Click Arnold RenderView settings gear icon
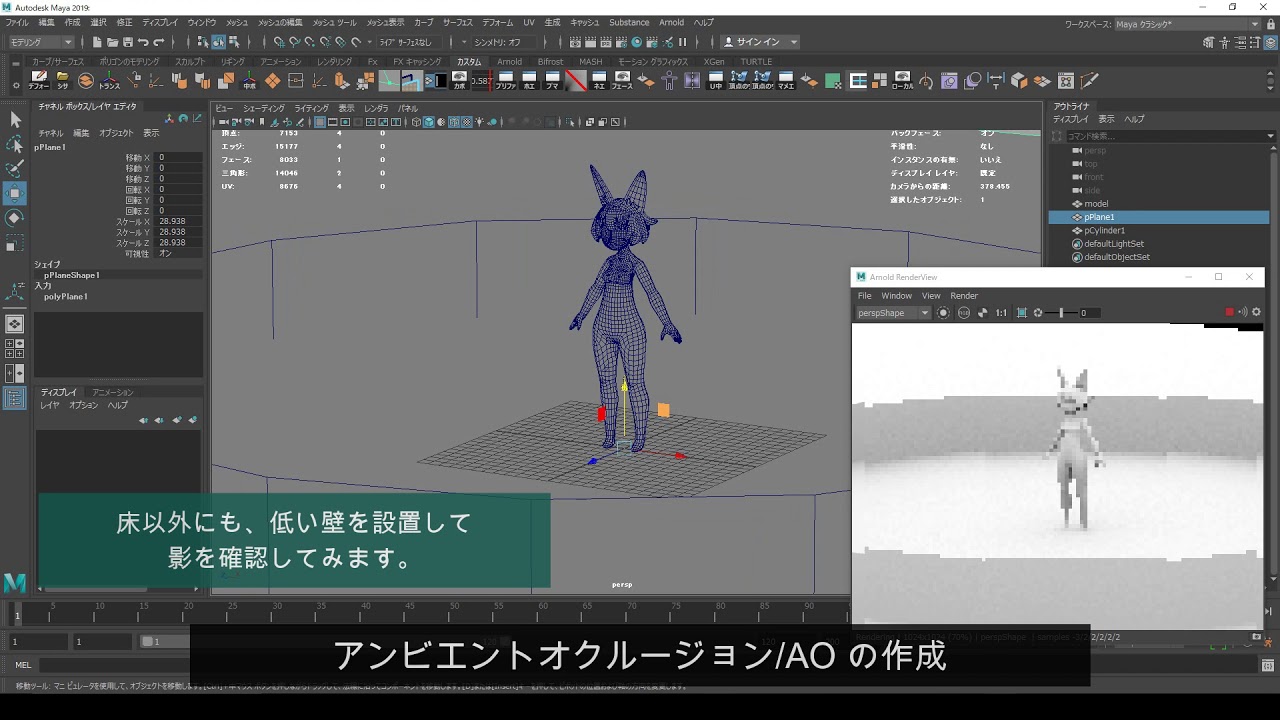This screenshot has width=1280, height=720. [1257, 312]
